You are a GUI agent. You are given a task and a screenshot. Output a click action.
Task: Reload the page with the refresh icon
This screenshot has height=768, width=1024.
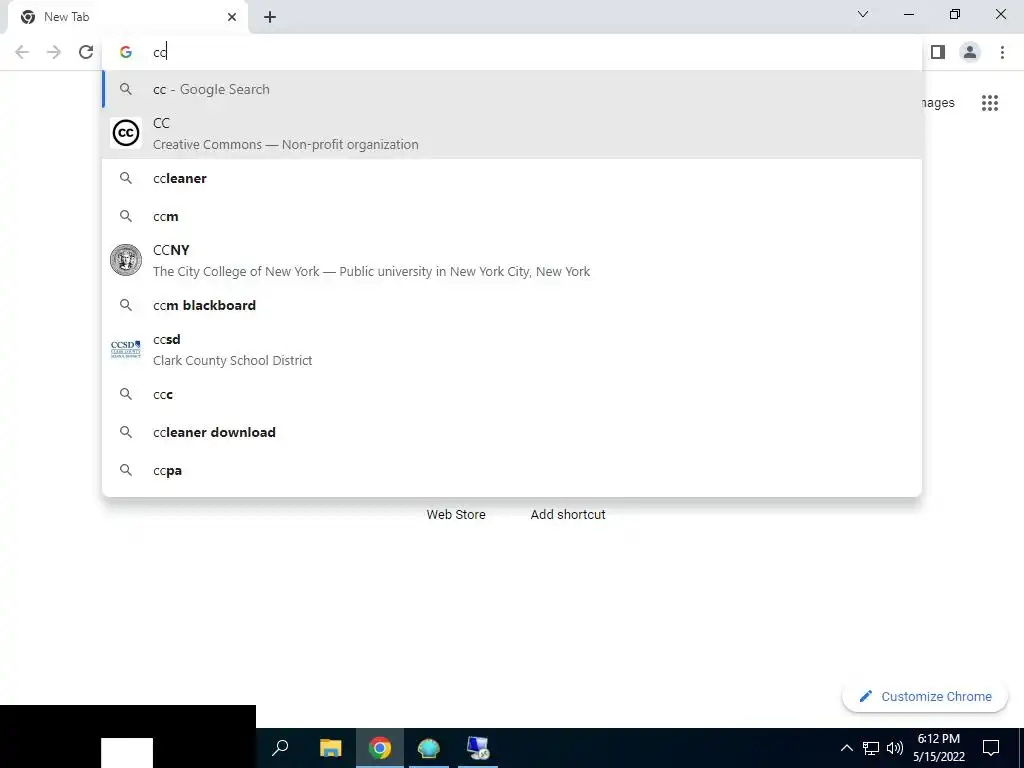click(86, 52)
